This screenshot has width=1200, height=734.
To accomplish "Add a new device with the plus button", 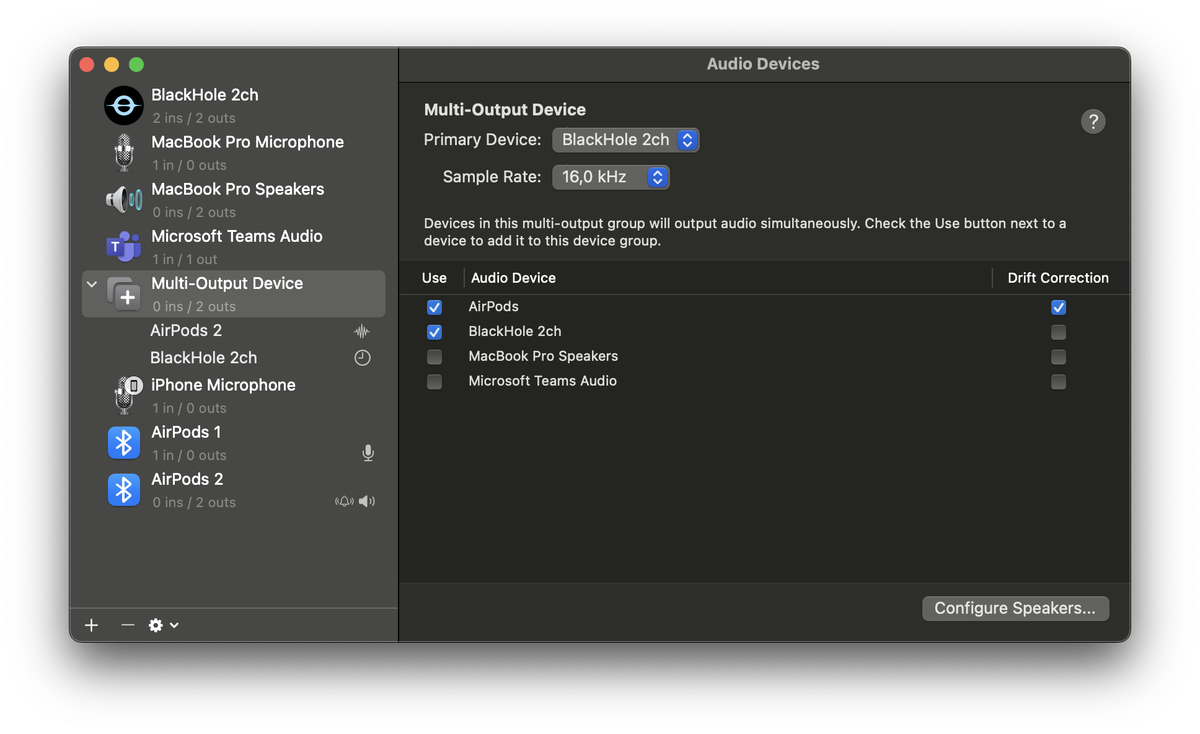I will [92, 625].
